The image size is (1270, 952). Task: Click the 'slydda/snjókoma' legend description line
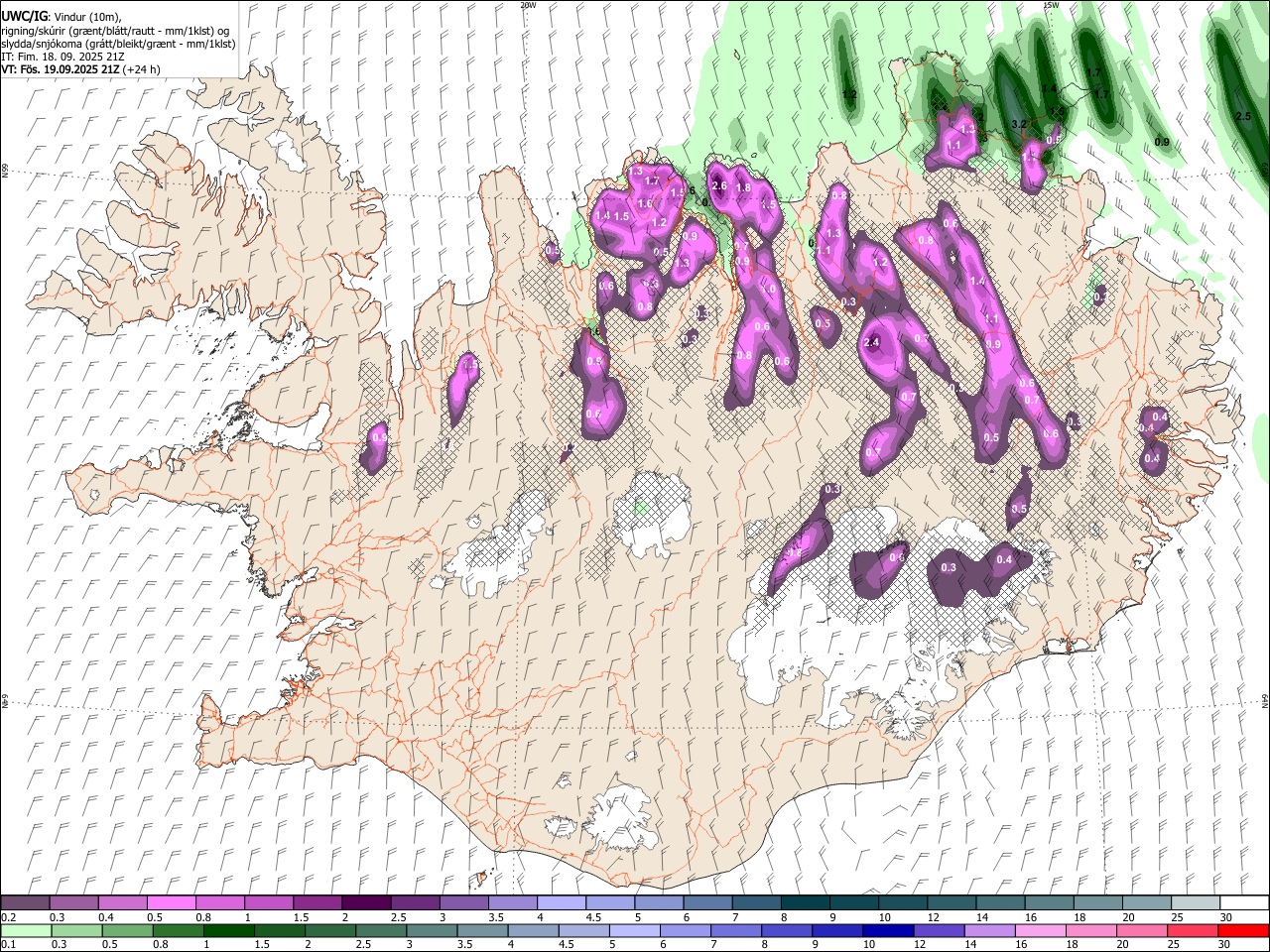(x=118, y=44)
